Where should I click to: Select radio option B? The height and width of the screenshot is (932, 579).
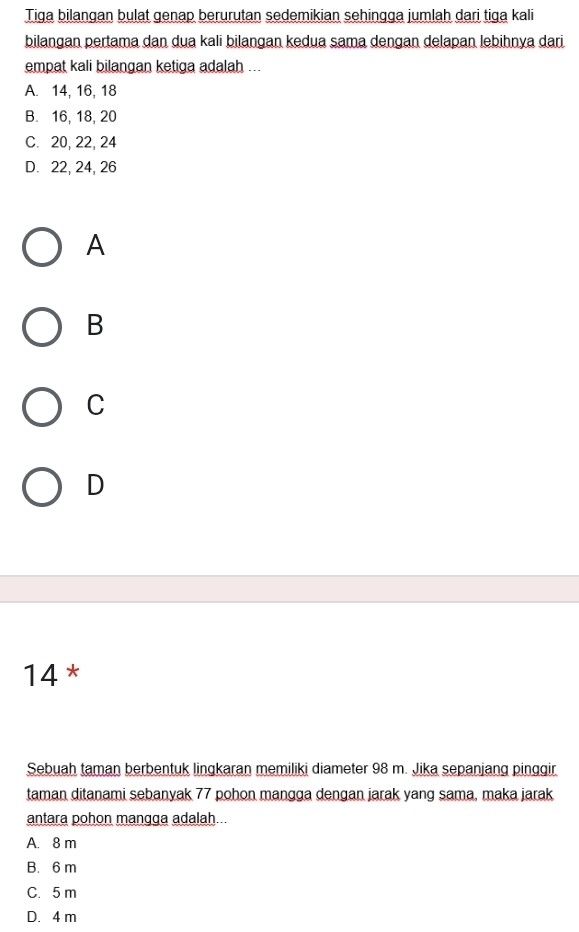point(42,327)
